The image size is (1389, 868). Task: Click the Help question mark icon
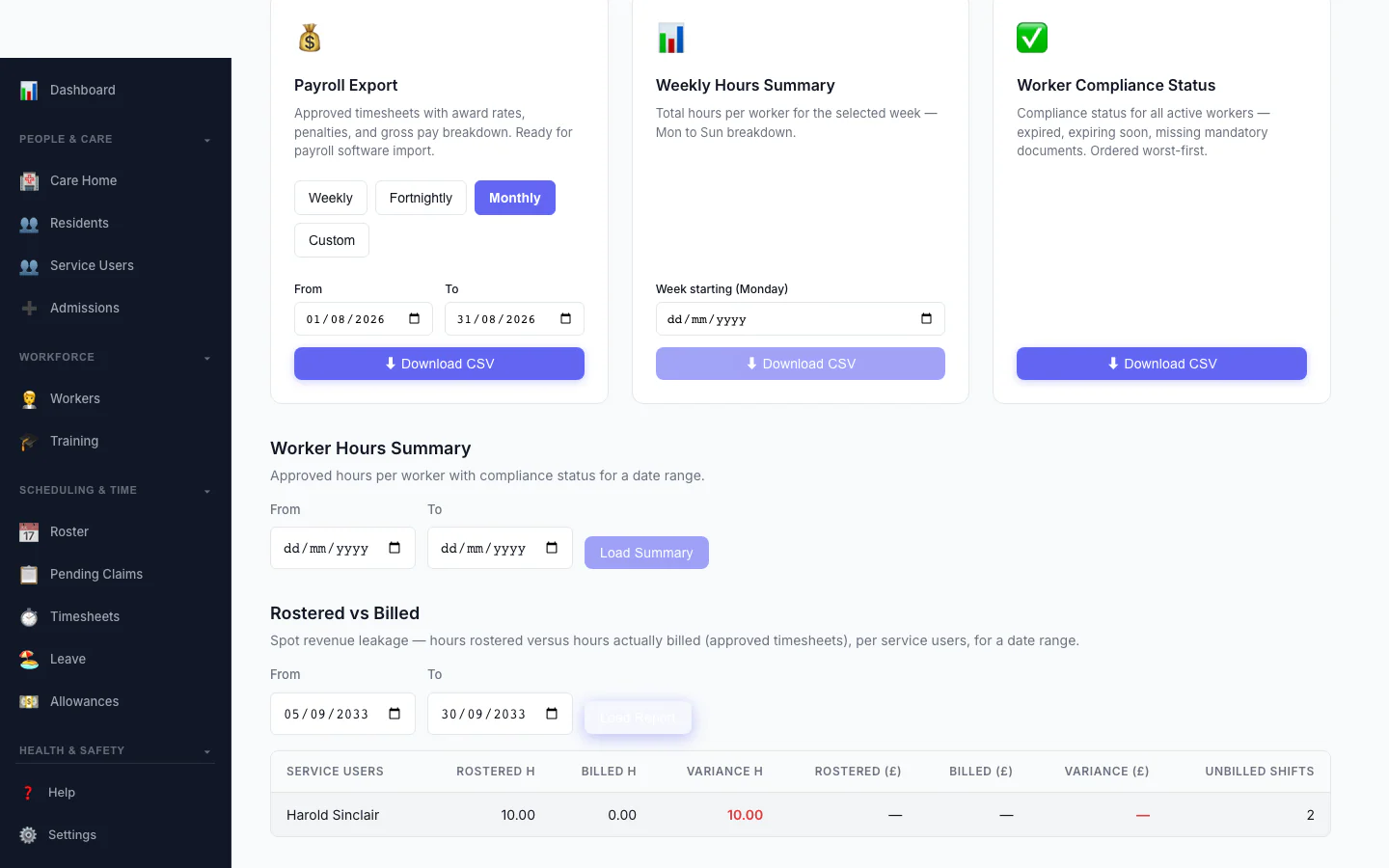pos(28,793)
